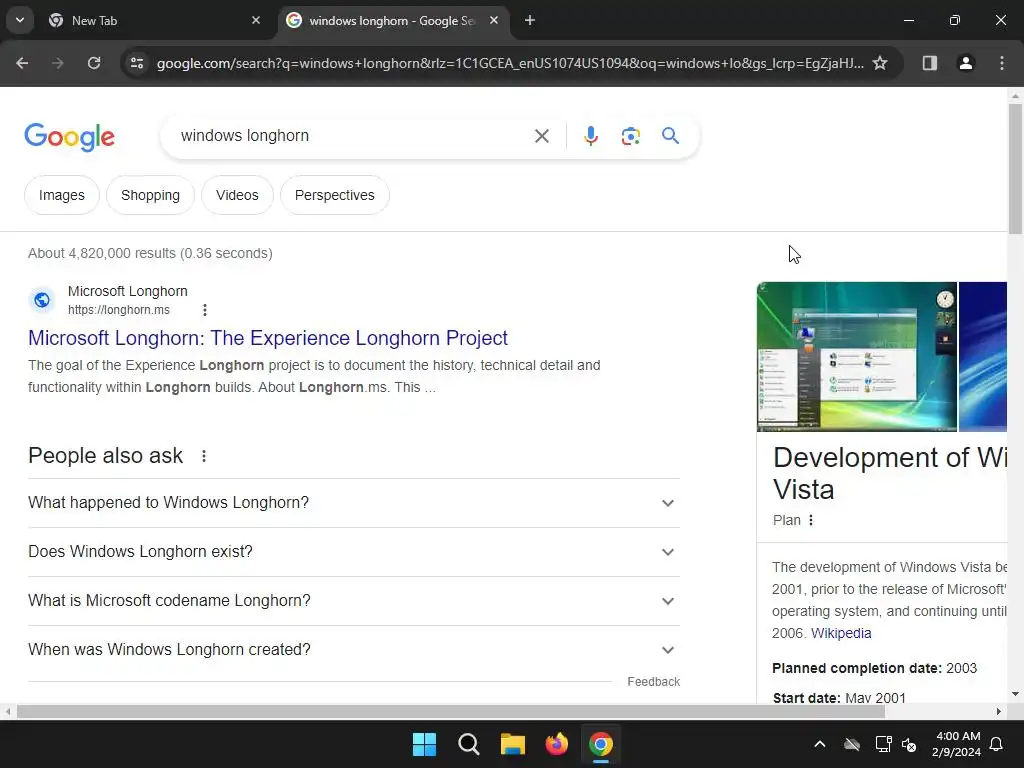The width and height of the screenshot is (1024, 768).
Task: Open the tab search dropdown arrow
Action: tap(20, 20)
